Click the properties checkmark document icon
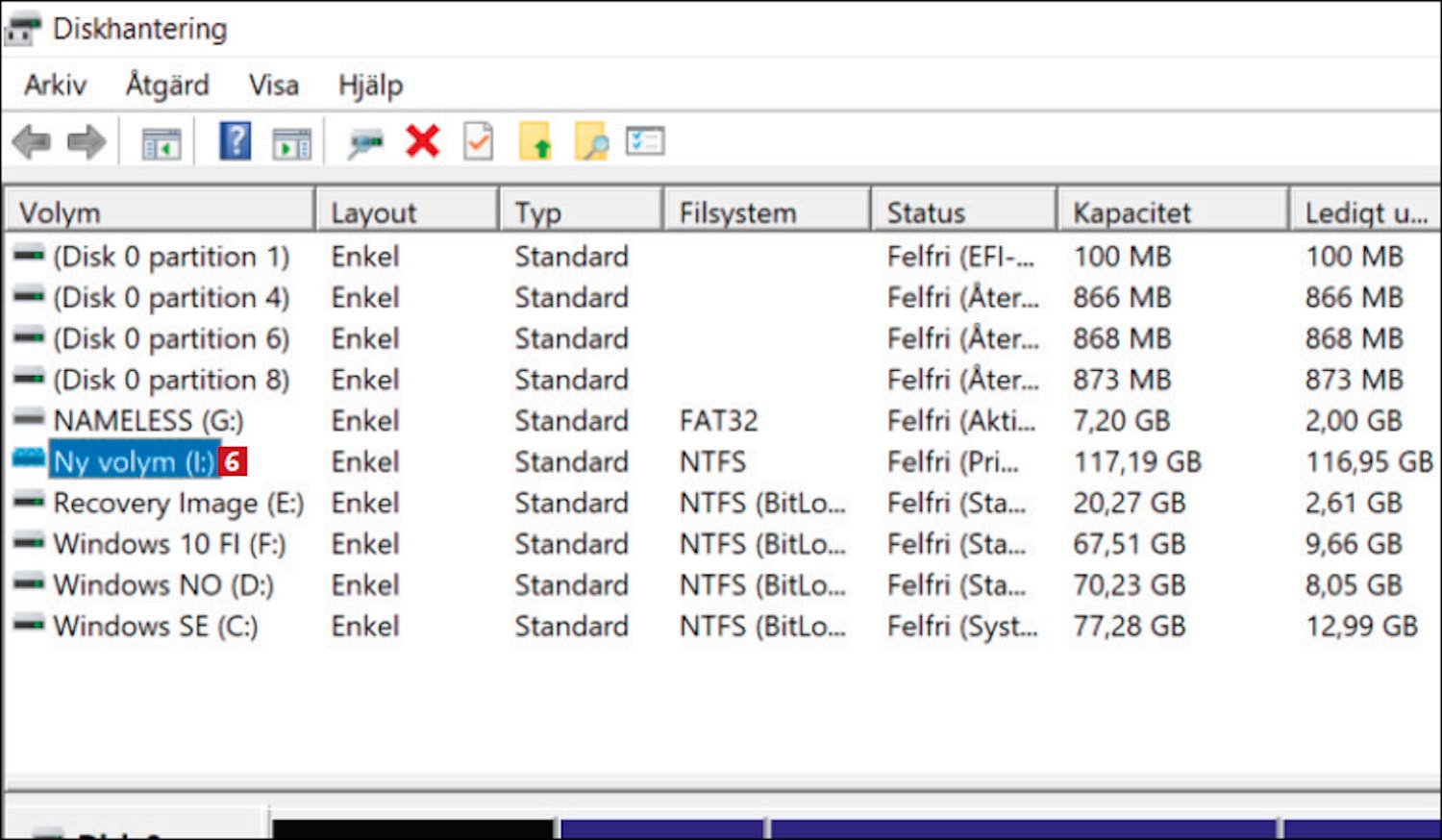Viewport: 1442px width, 840px height. point(478,141)
